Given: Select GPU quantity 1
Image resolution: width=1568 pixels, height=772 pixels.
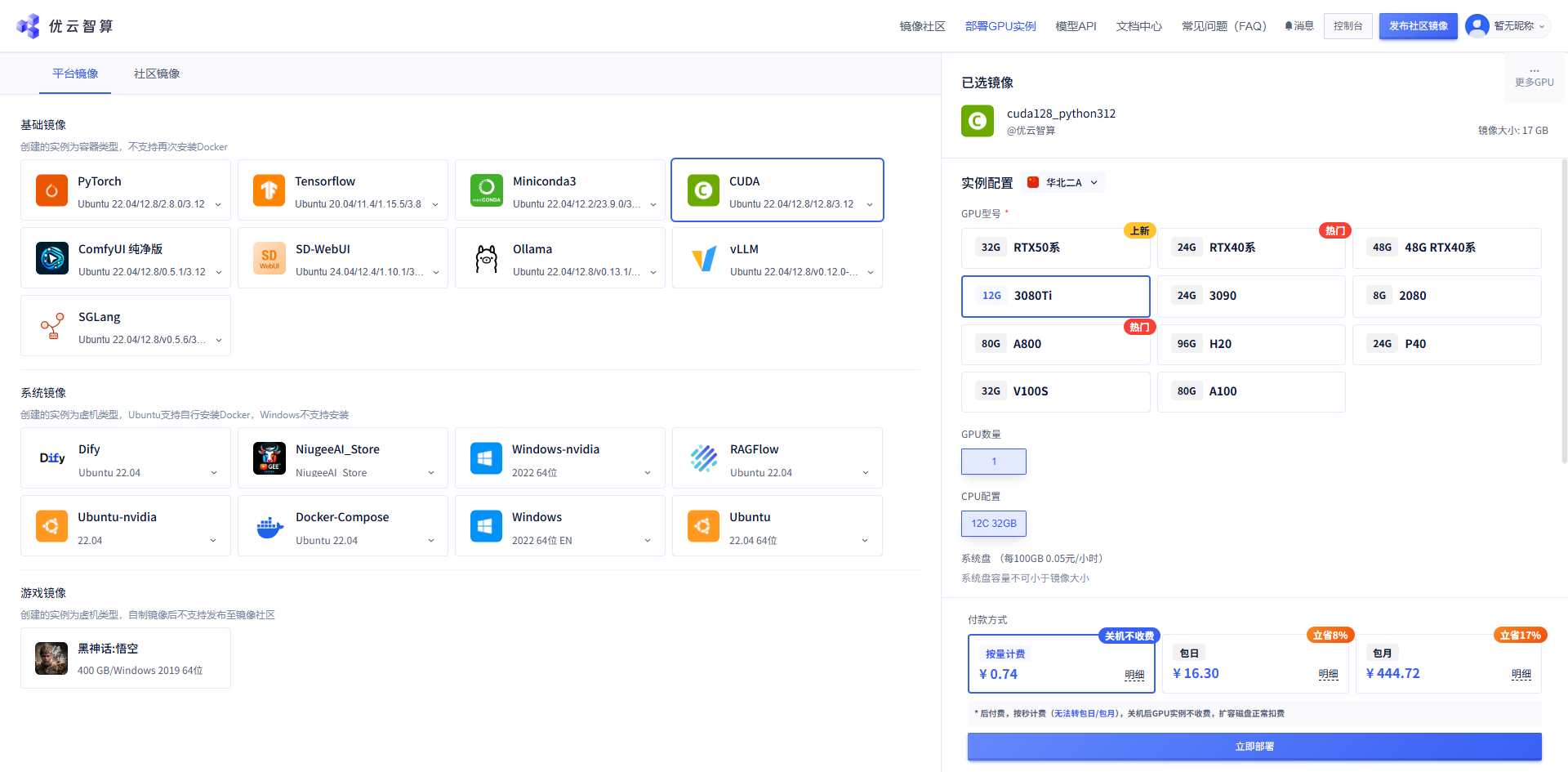Looking at the screenshot, I should click(994, 462).
